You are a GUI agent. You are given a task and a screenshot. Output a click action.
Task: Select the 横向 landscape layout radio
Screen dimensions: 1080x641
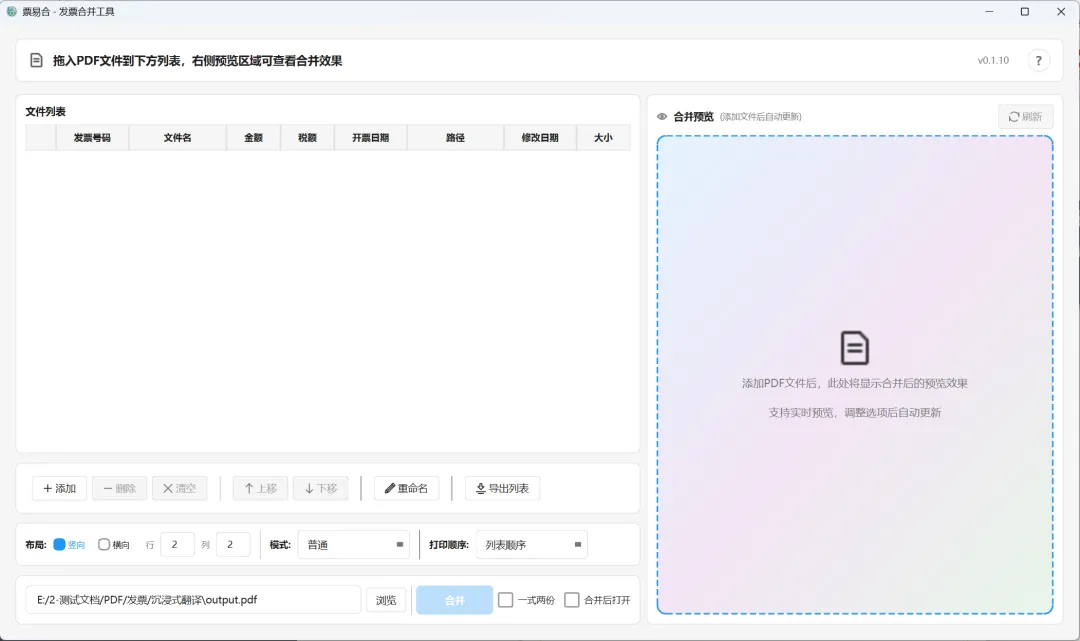[x=114, y=545]
